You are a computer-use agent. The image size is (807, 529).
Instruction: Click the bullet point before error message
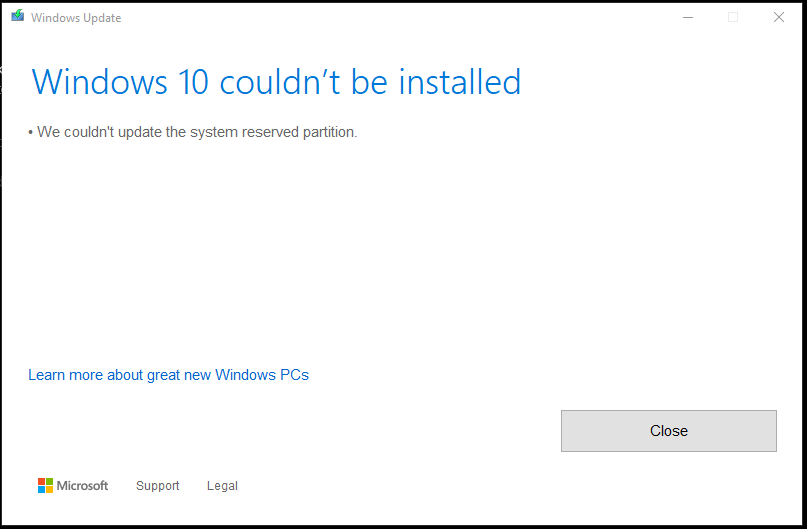(31, 132)
